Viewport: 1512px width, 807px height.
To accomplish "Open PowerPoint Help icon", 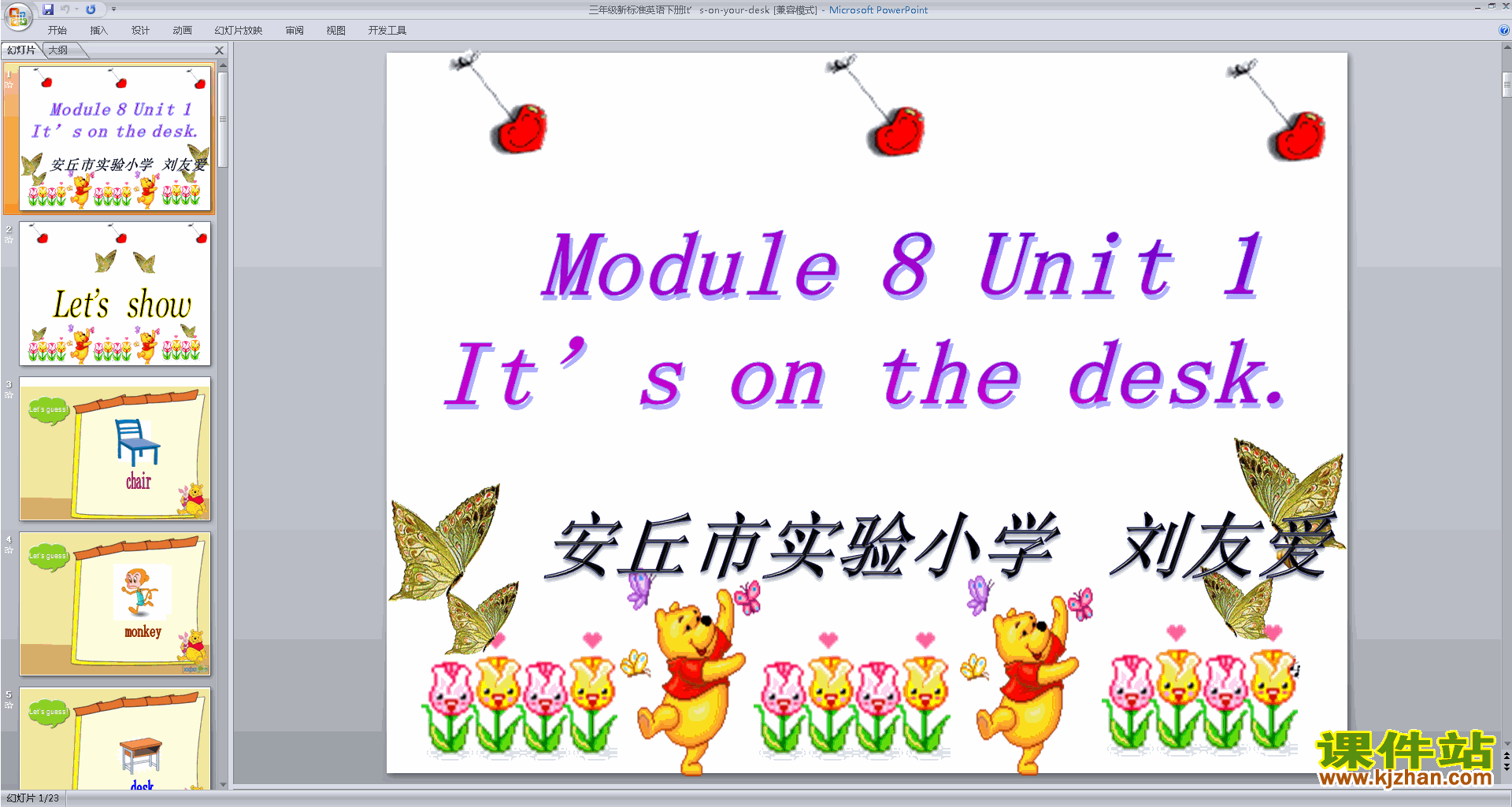I will (x=1504, y=31).
